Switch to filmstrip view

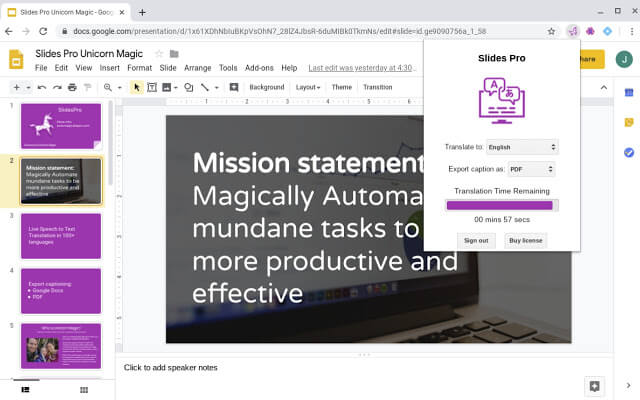pos(26,390)
